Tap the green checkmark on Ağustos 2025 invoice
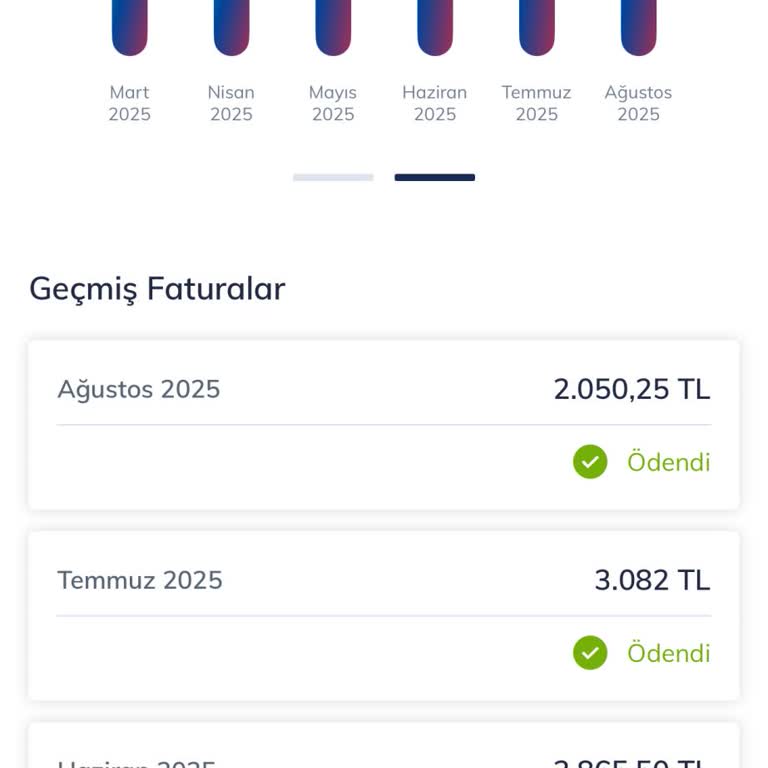 click(x=590, y=462)
